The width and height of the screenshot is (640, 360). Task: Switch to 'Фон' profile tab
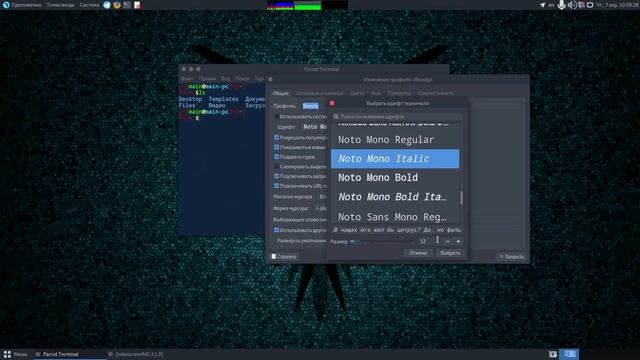click(x=376, y=93)
